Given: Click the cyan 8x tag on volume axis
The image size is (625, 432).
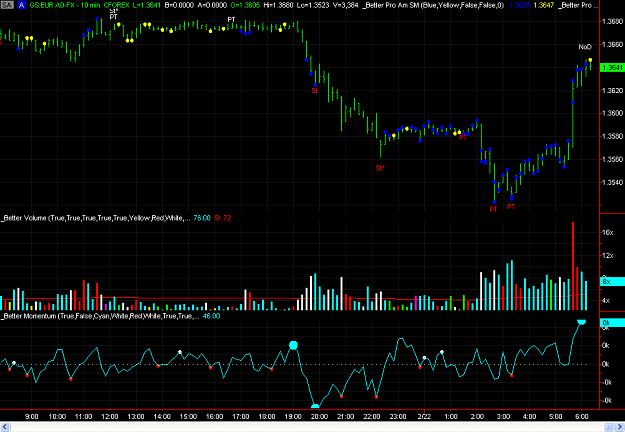Looking at the screenshot, I should click(612, 281).
